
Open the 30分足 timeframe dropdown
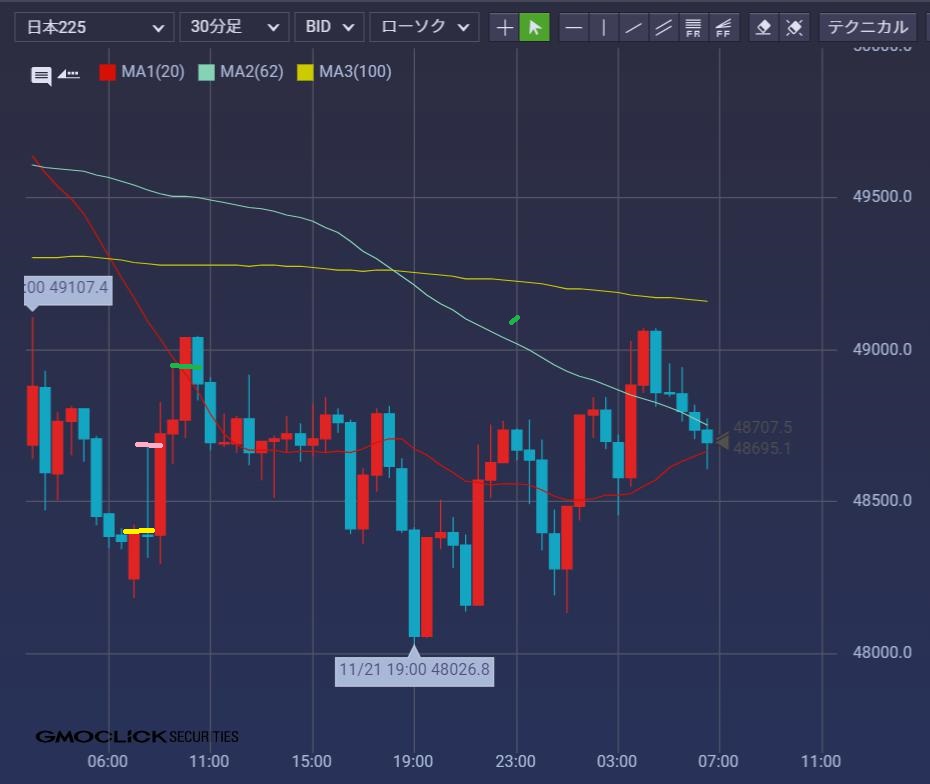tap(233, 27)
